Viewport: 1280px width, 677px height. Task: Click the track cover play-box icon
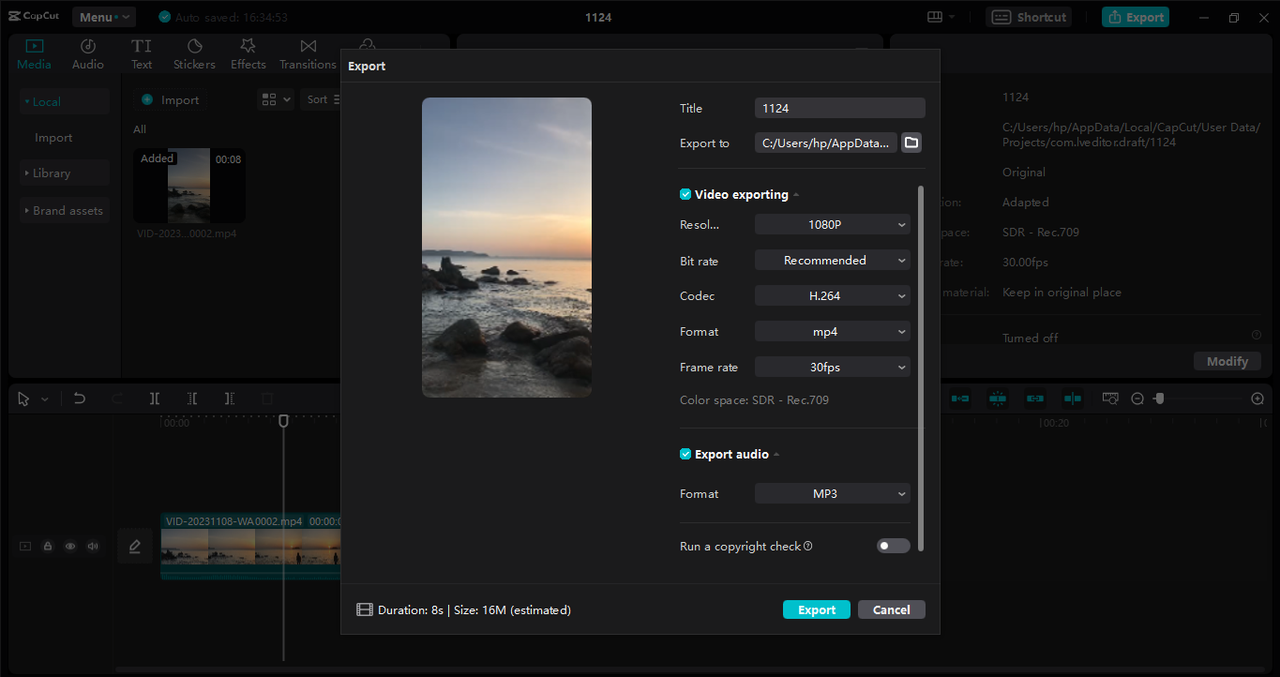pyautogui.click(x=25, y=546)
